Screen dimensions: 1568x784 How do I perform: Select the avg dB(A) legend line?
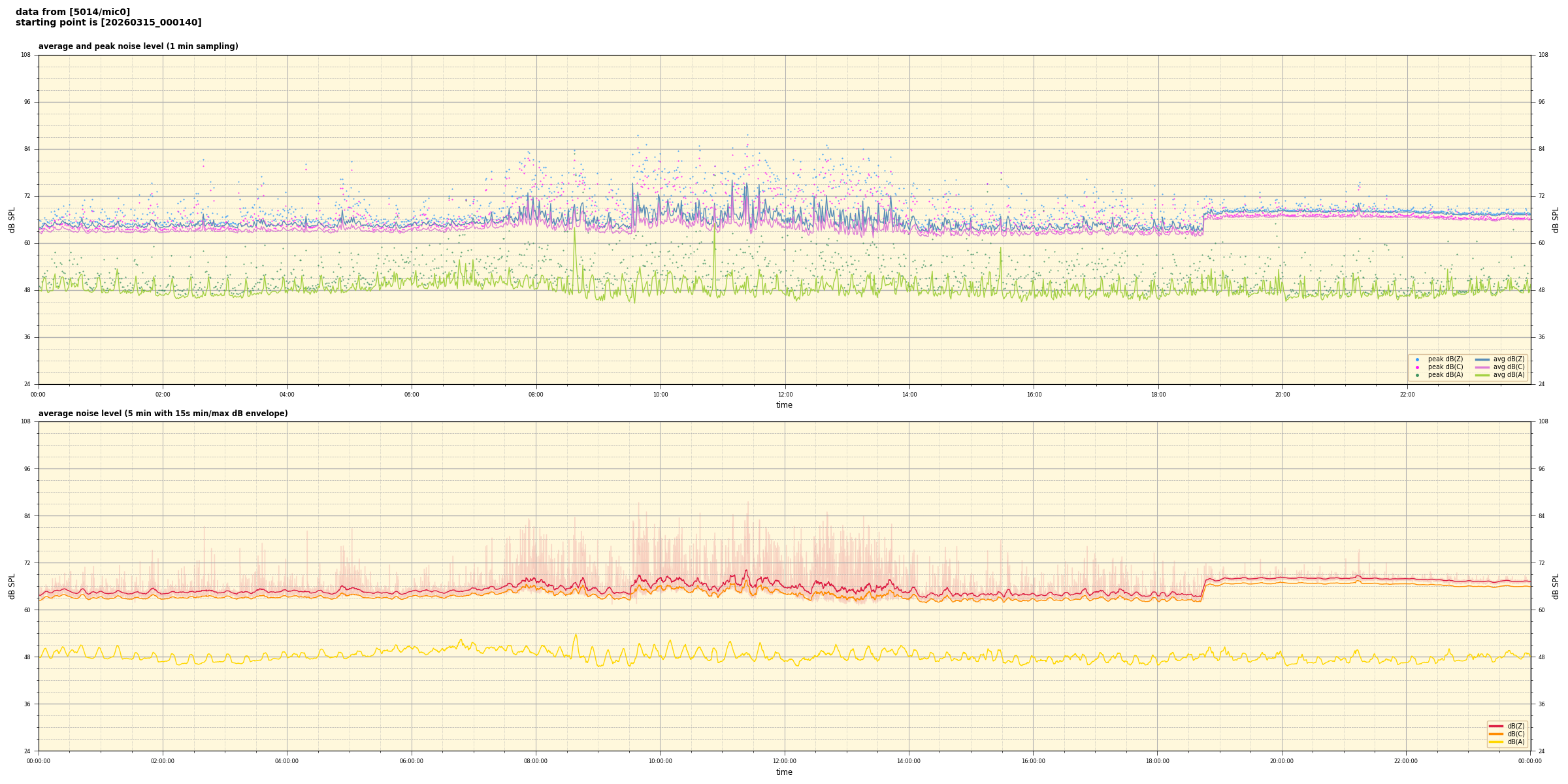pos(1482,375)
